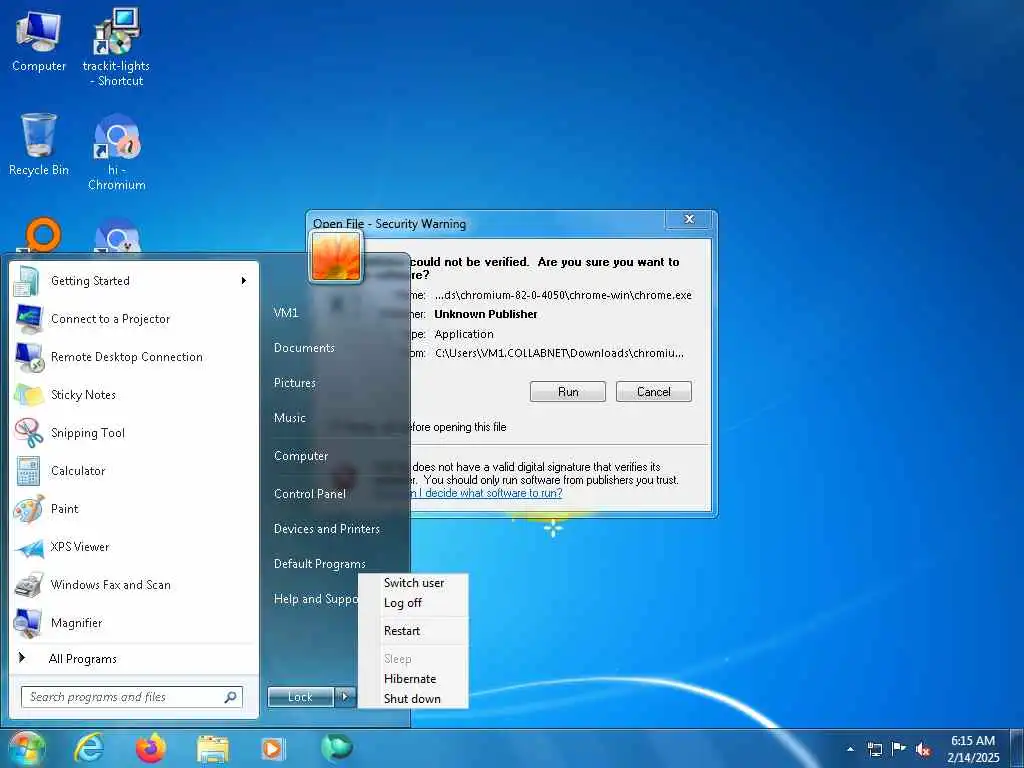Viewport: 1024px width, 768px height.
Task: Click the Magnifier icon
Action: [x=29, y=623]
